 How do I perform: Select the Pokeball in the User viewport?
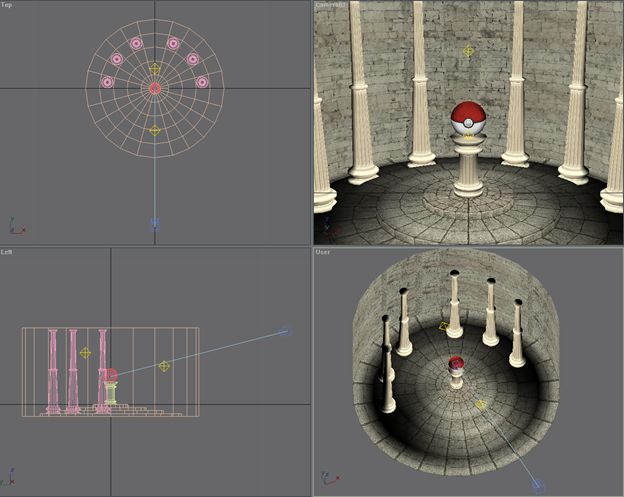(456, 363)
